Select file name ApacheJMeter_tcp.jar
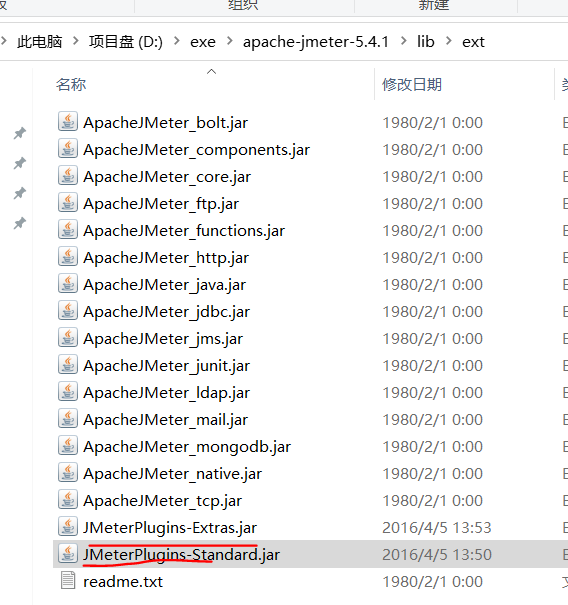The width and height of the screenshot is (568, 605). click(162, 501)
